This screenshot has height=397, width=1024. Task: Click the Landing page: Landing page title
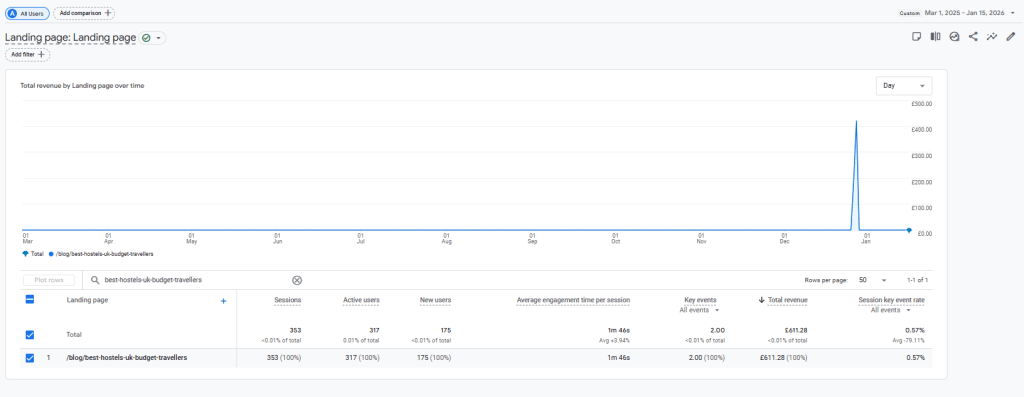click(x=71, y=39)
